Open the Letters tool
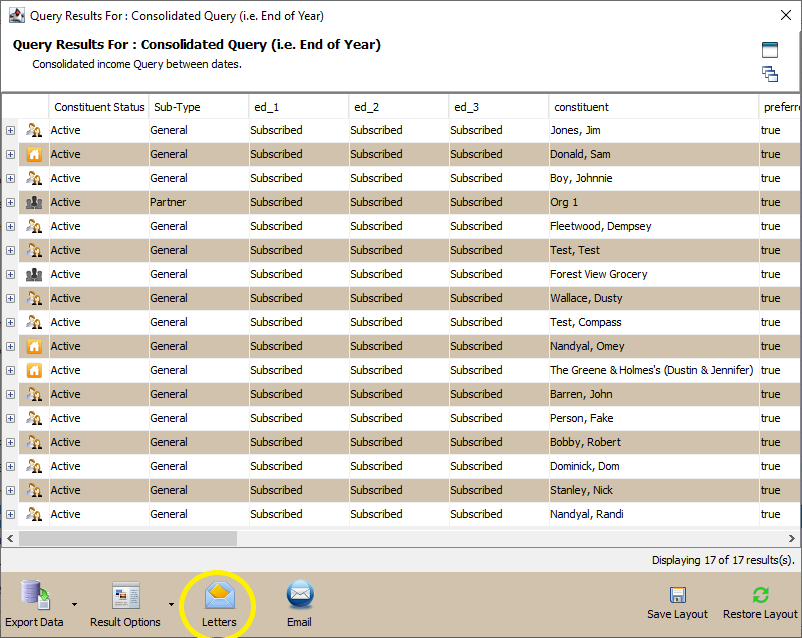The height and width of the screenshot is (638, 802). (x=219, y=604)
